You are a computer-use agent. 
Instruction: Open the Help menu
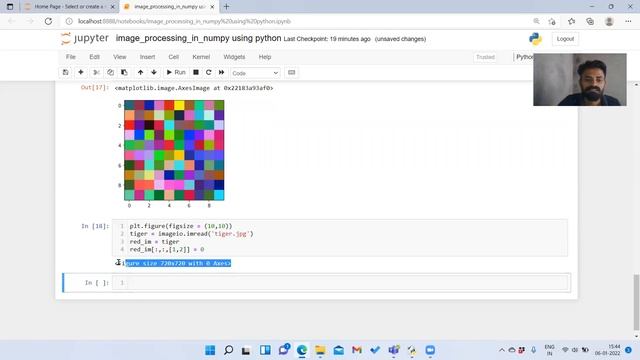265,57
